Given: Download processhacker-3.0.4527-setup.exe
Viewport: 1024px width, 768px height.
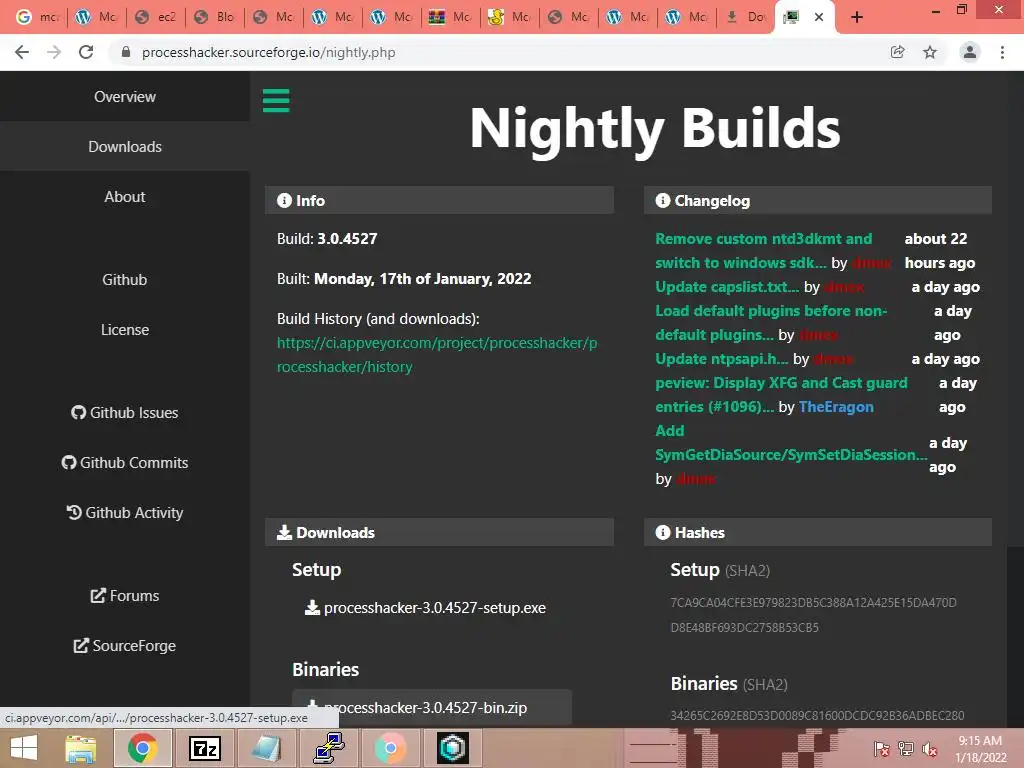Looking at the screenshot, I should (x=425, y=608).
